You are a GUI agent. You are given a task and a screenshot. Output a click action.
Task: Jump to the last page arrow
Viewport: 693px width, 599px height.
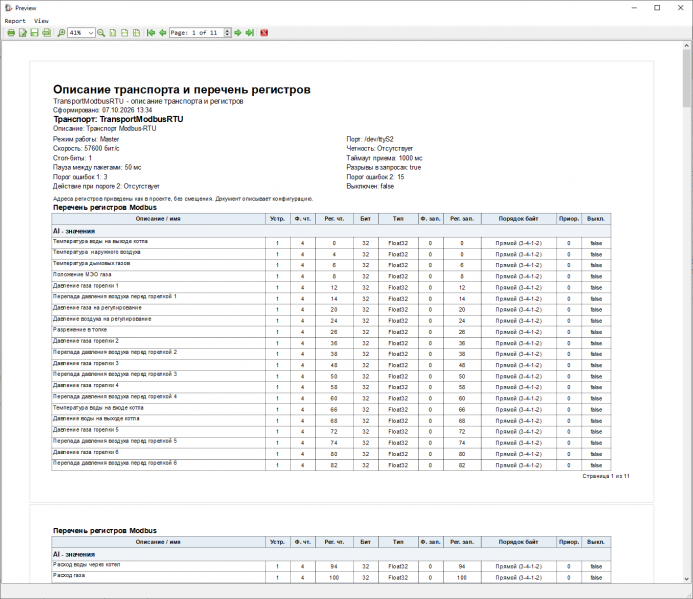[x=250, y=33]
